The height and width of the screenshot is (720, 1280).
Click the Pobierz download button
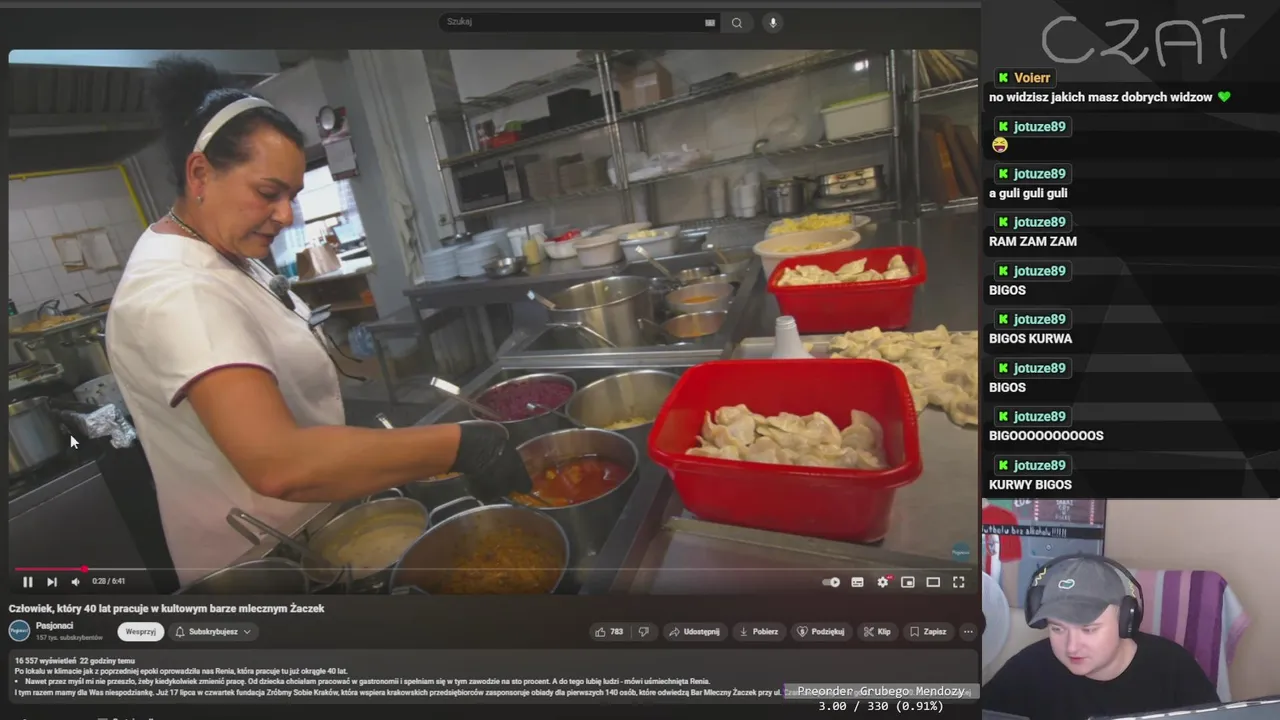click(758, 632)
